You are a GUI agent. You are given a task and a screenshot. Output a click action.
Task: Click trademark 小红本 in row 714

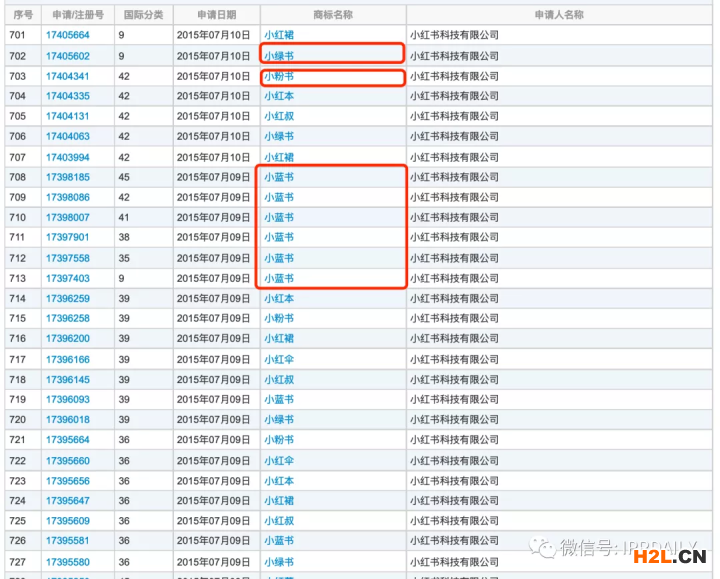pyautogui.click(x=279, y=299)
